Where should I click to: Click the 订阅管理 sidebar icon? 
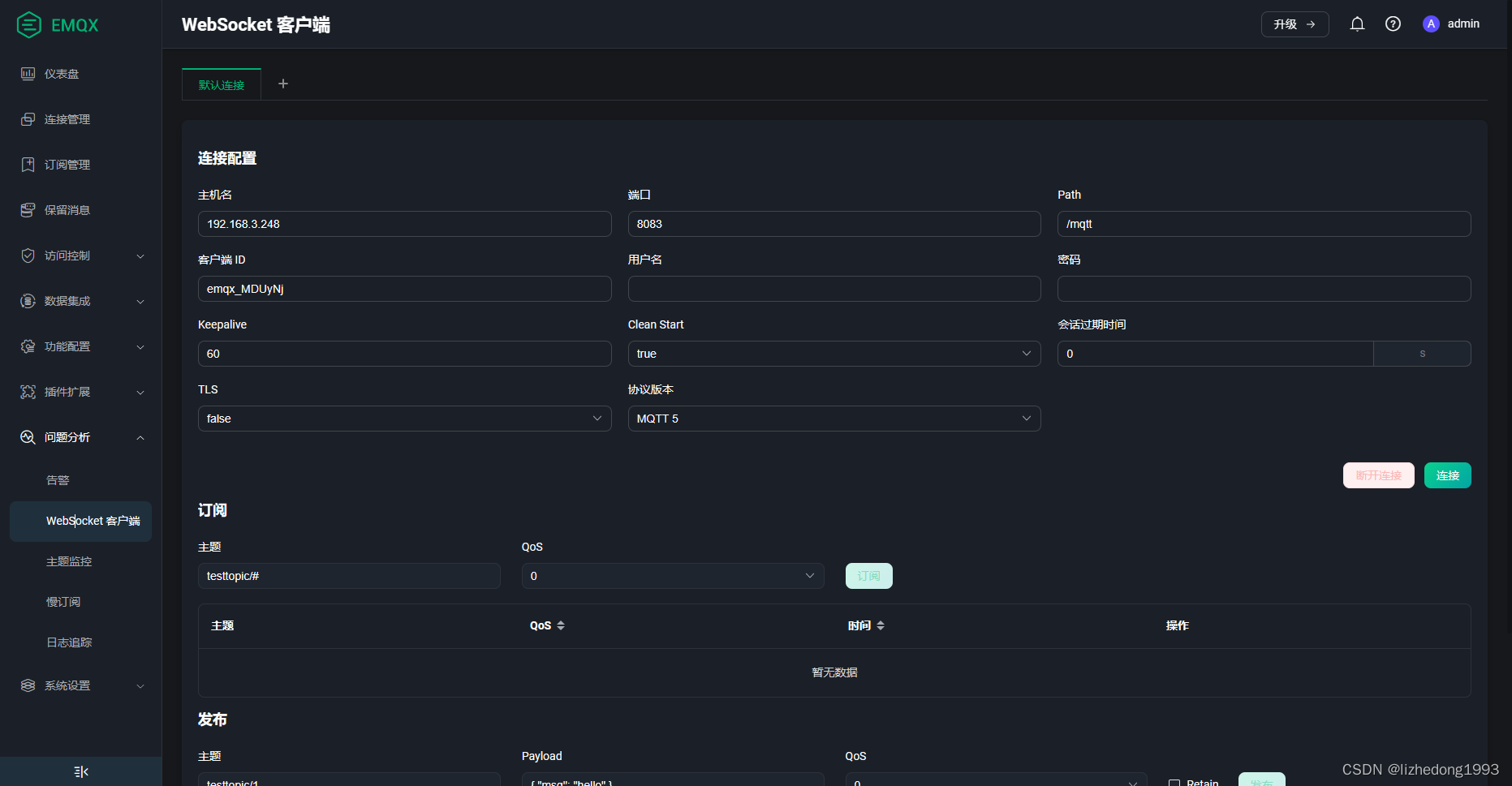coord(28,165)
